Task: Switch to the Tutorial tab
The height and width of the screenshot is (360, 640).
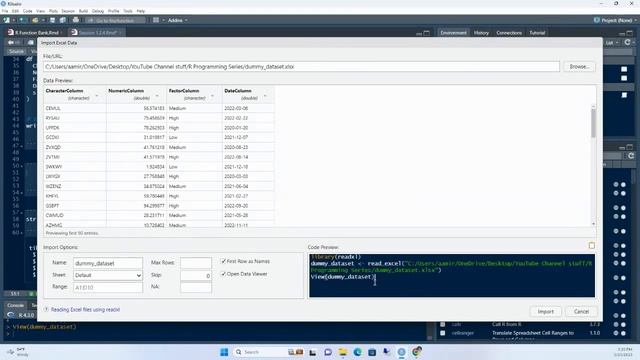Action: point(537,33)
